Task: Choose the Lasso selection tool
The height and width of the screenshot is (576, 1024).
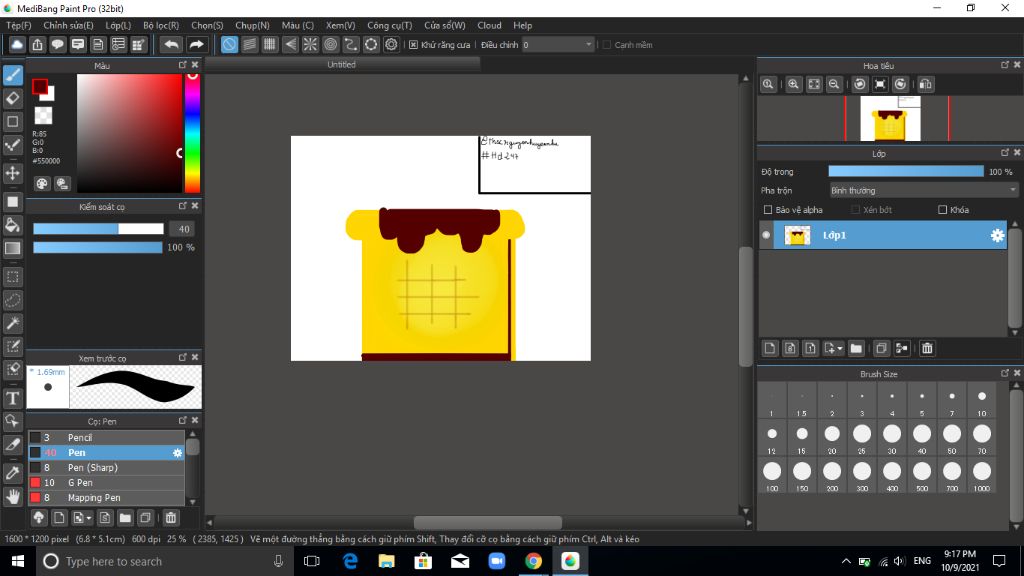Action: pyautogui.click(x=12, y=300)
